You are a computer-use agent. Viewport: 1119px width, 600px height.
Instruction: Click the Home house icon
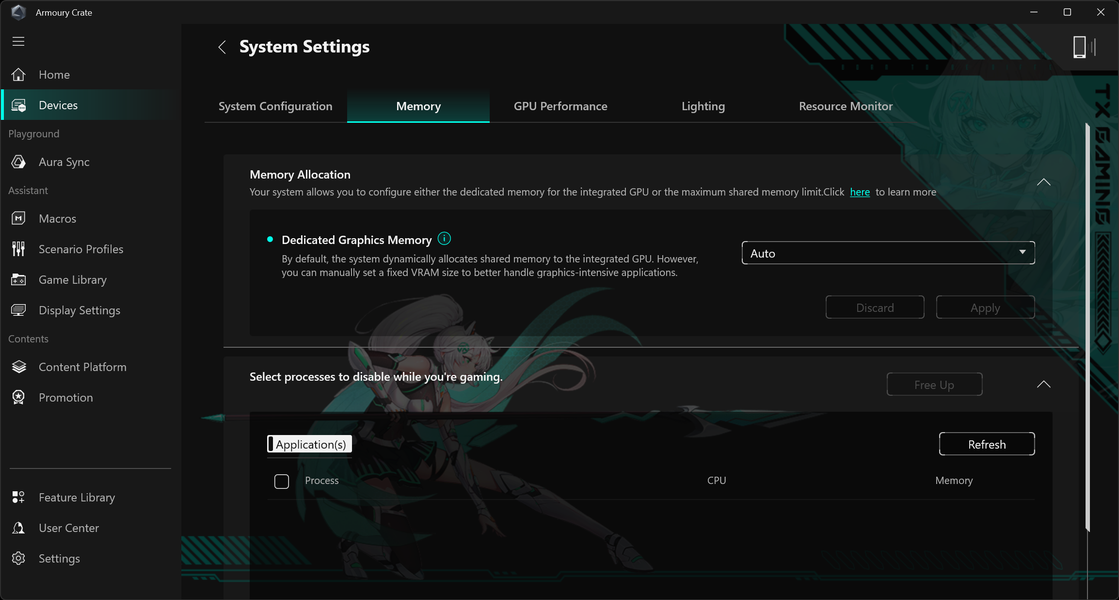coord(19,74)
